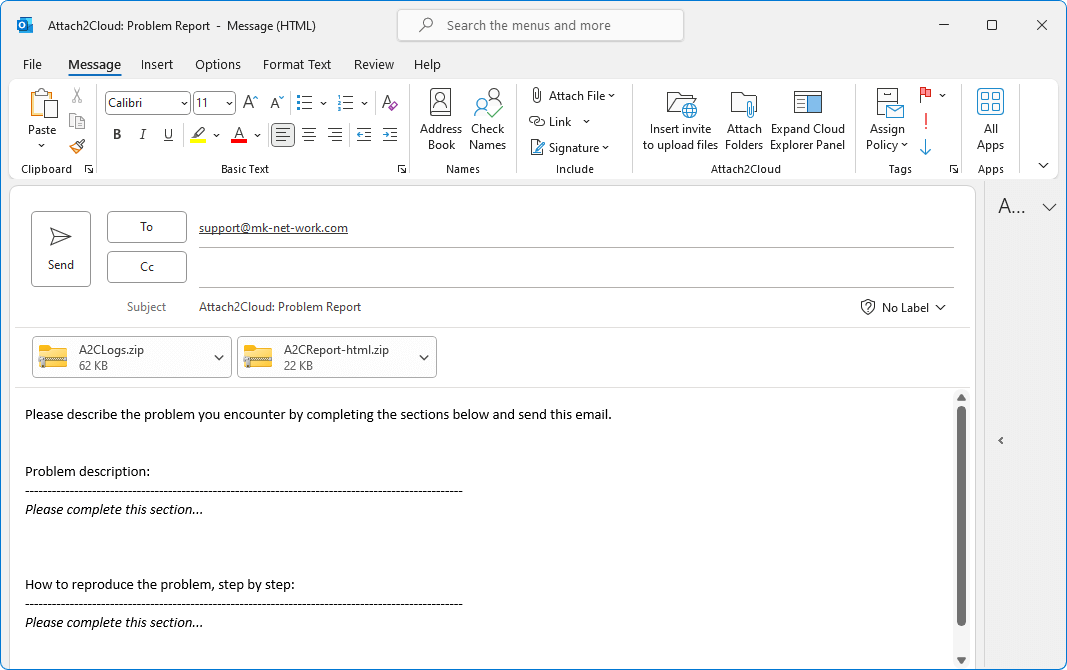Click in the Search the menus box
This screenshot has width=1067, height=670.
pos(540,26)
